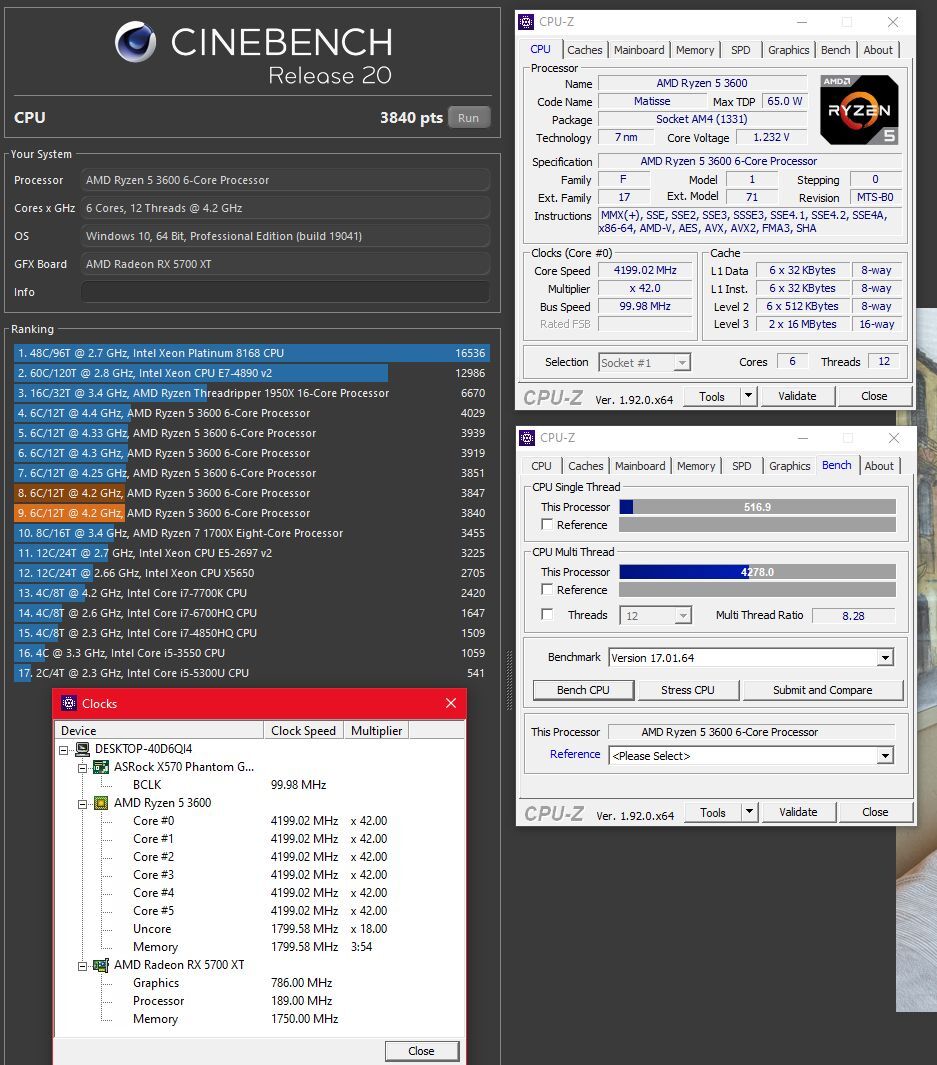Viewport: 937px width, 1065px height.
Task: Click the Multiplier column header
Action: click(376, 731)
